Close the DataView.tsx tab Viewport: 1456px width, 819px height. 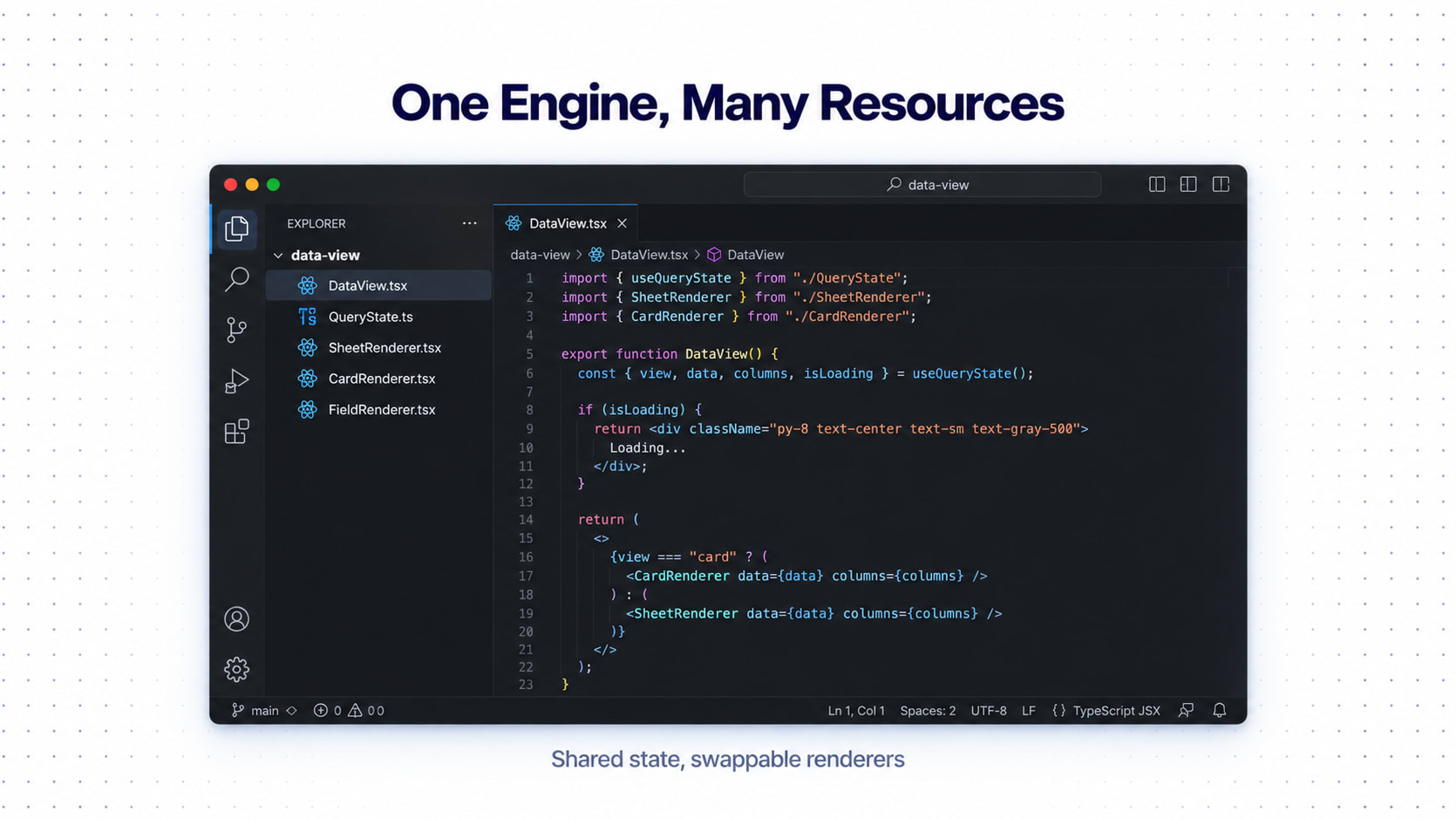tap(623, 223)
